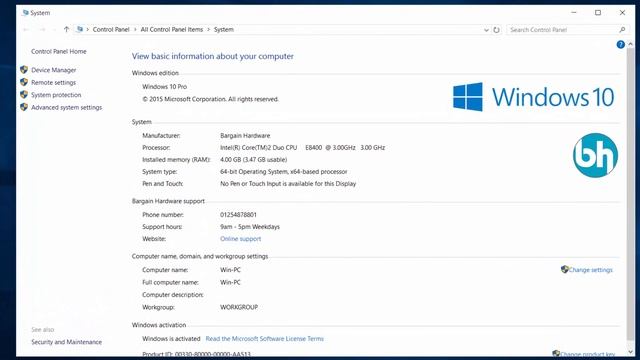The image size is (640, 360).
Task: Click the Forward arrow navigation button
Action: pyautogui.click(x=42, y=29)
